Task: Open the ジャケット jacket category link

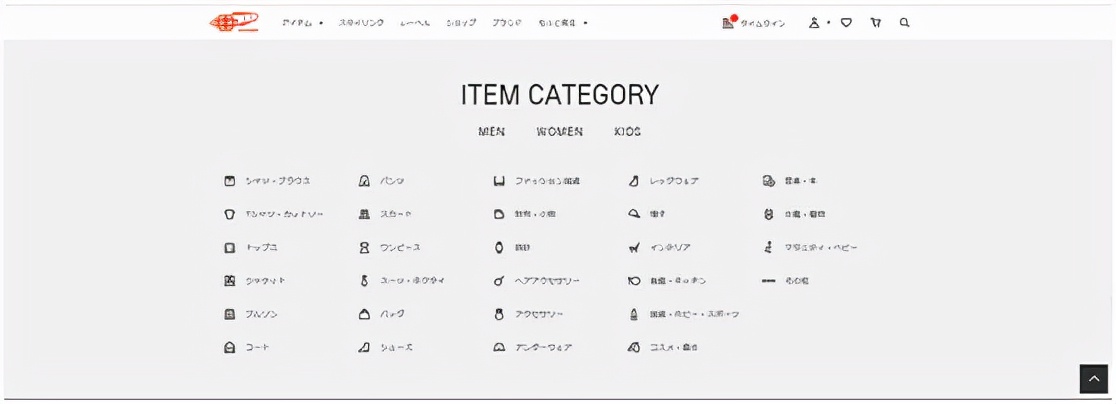Action: pos(265,281)
